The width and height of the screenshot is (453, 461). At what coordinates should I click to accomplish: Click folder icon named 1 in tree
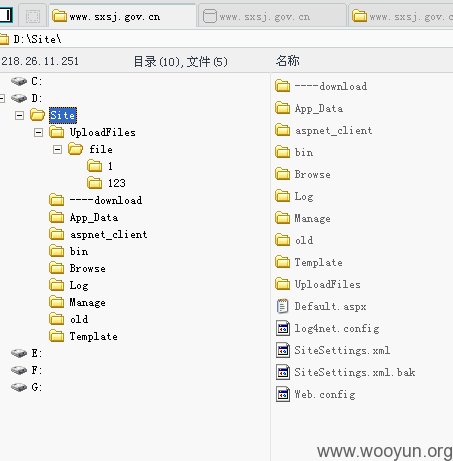pyautogui.click(x=95, y=166)
